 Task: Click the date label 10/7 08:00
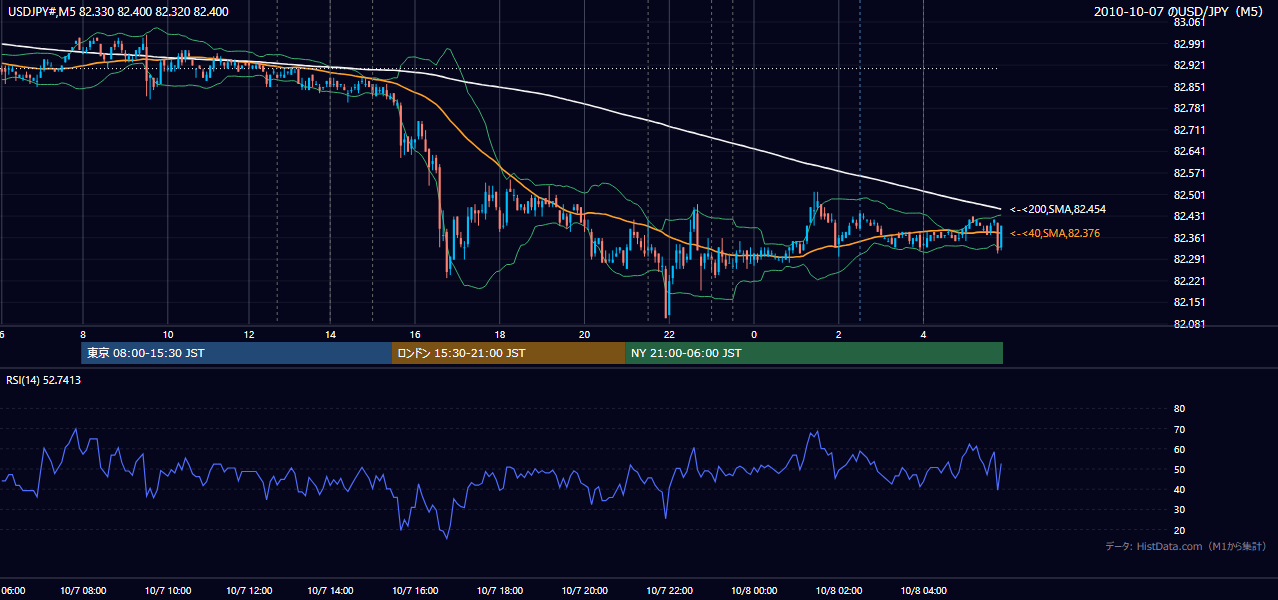click(82, 591)
